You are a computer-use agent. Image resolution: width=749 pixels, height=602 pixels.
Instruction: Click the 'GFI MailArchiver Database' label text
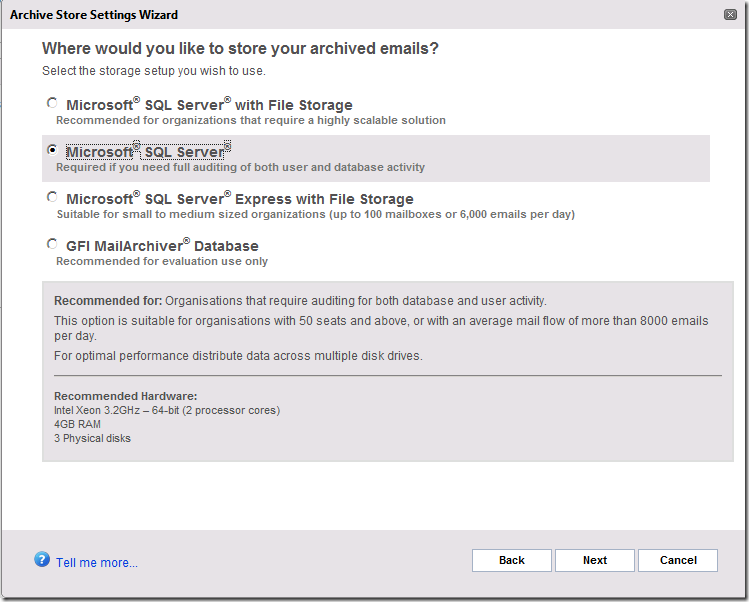pos(162,245)
